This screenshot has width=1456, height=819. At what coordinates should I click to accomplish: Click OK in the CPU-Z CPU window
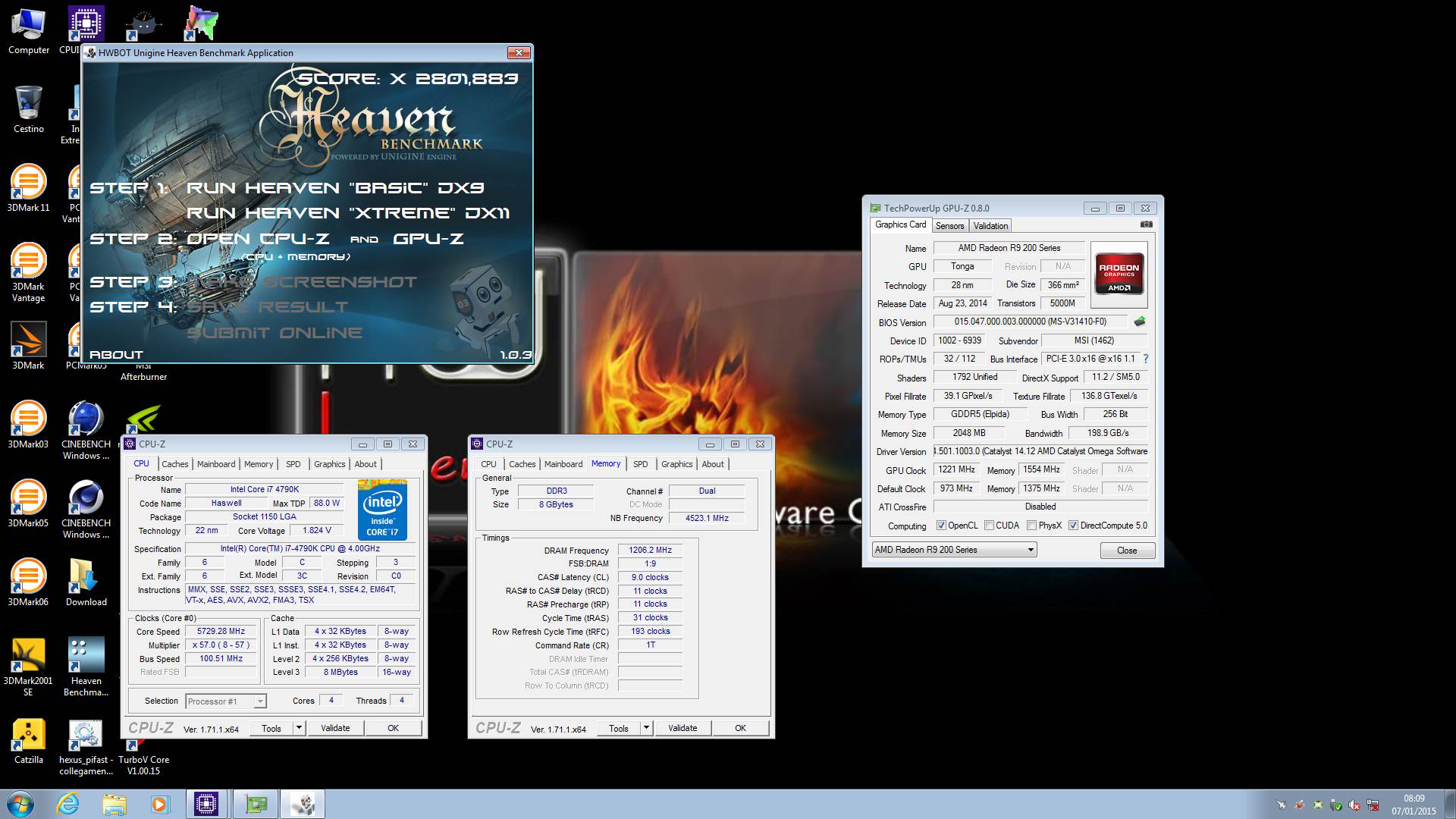tap(393, 728)
